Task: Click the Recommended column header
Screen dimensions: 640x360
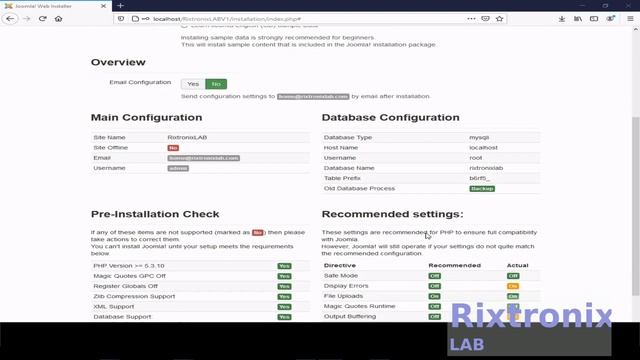Action: coord(454,265)
